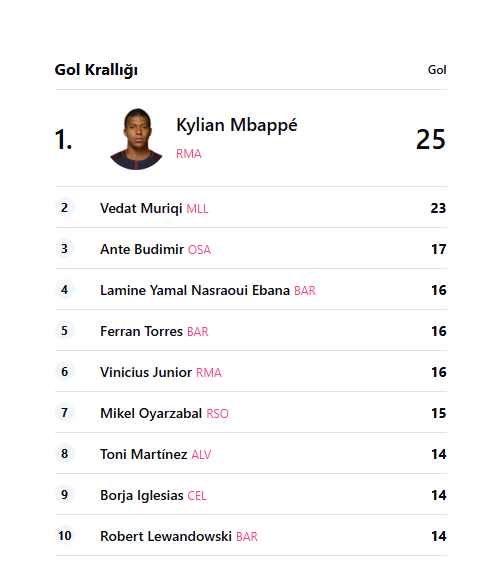This screenshot has width=480, height=584.
Task: Select Toni Martínez row
Action: [251, 453]
